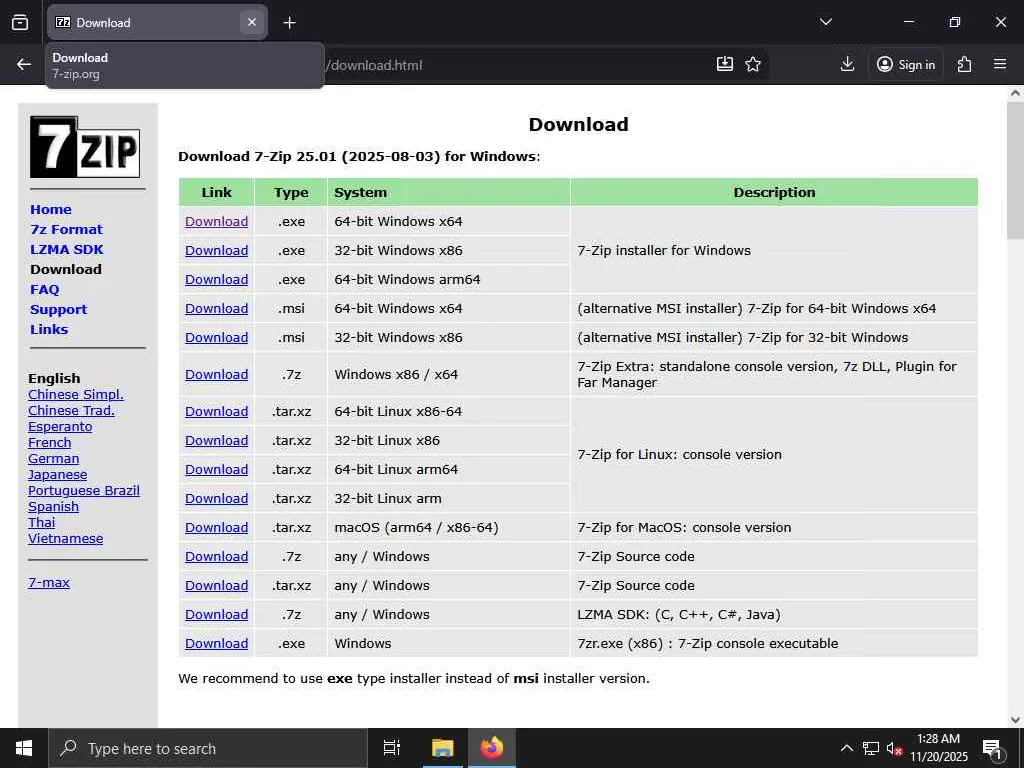Go to the Home sidebar link
This screenshot has height=768, width=1024.
(x=51, y=210)
